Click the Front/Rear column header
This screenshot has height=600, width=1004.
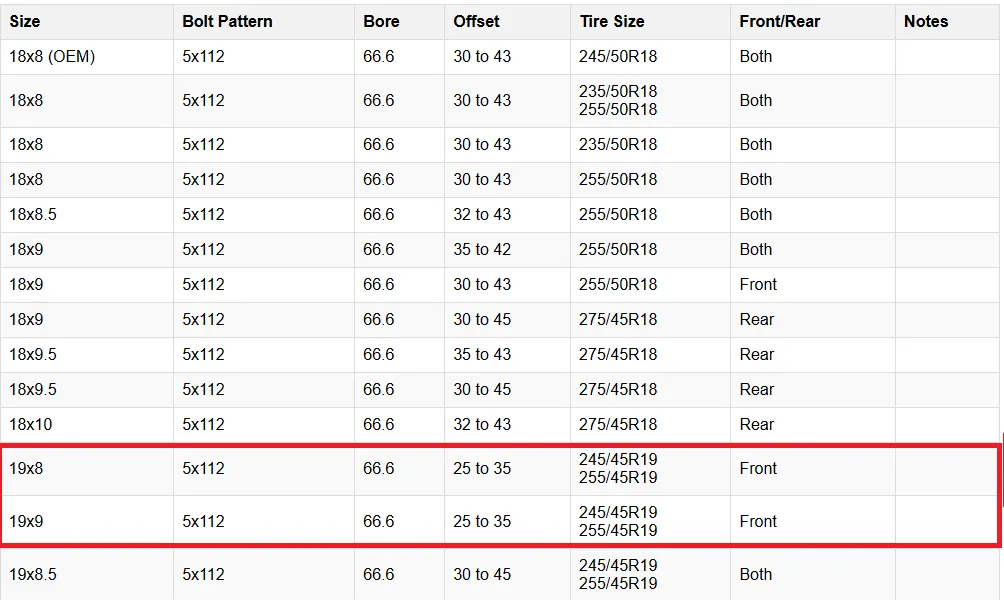(x=780, y=21)
